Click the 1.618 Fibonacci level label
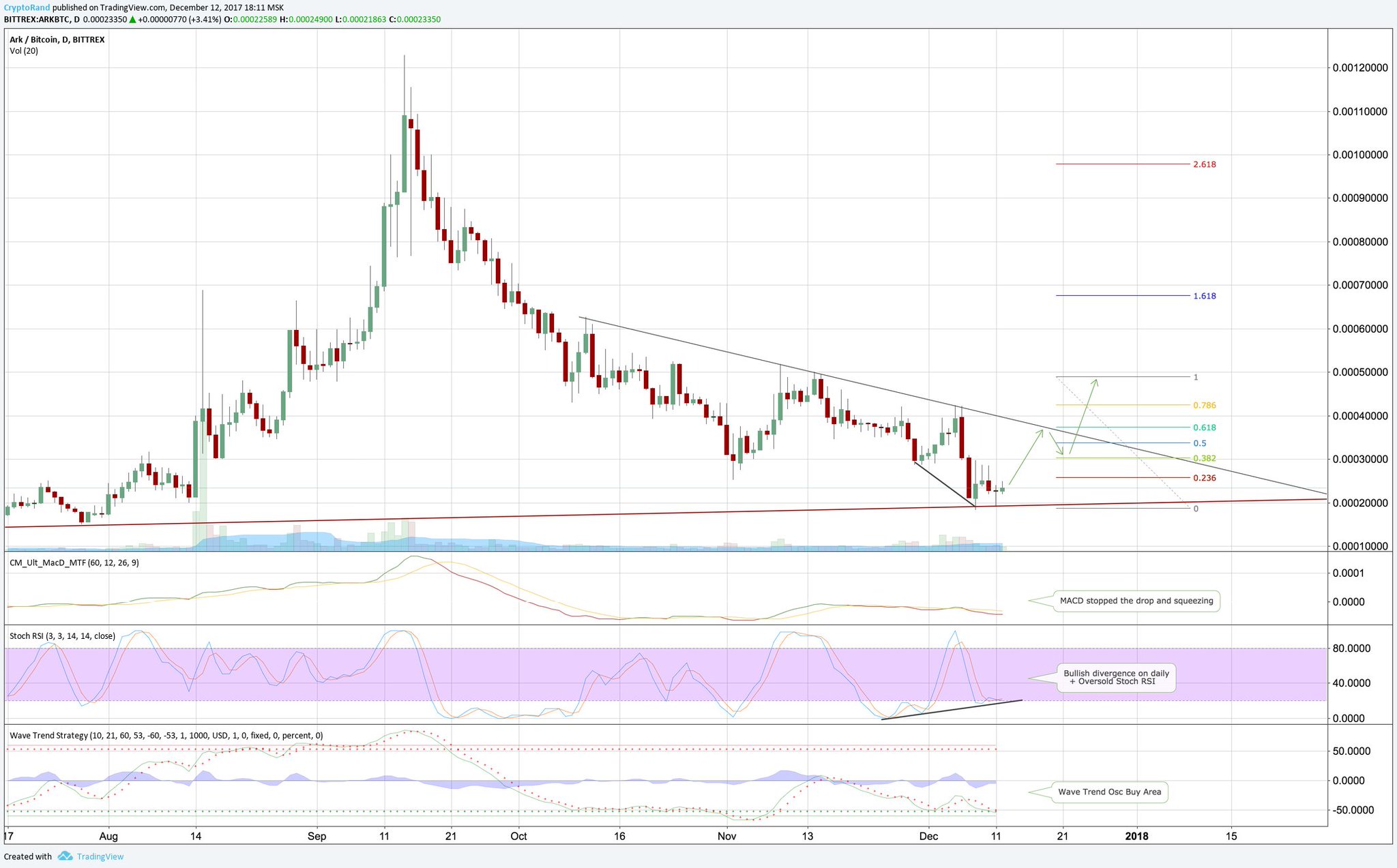This screenshot has width=1397, height=868. (1205, 296)
